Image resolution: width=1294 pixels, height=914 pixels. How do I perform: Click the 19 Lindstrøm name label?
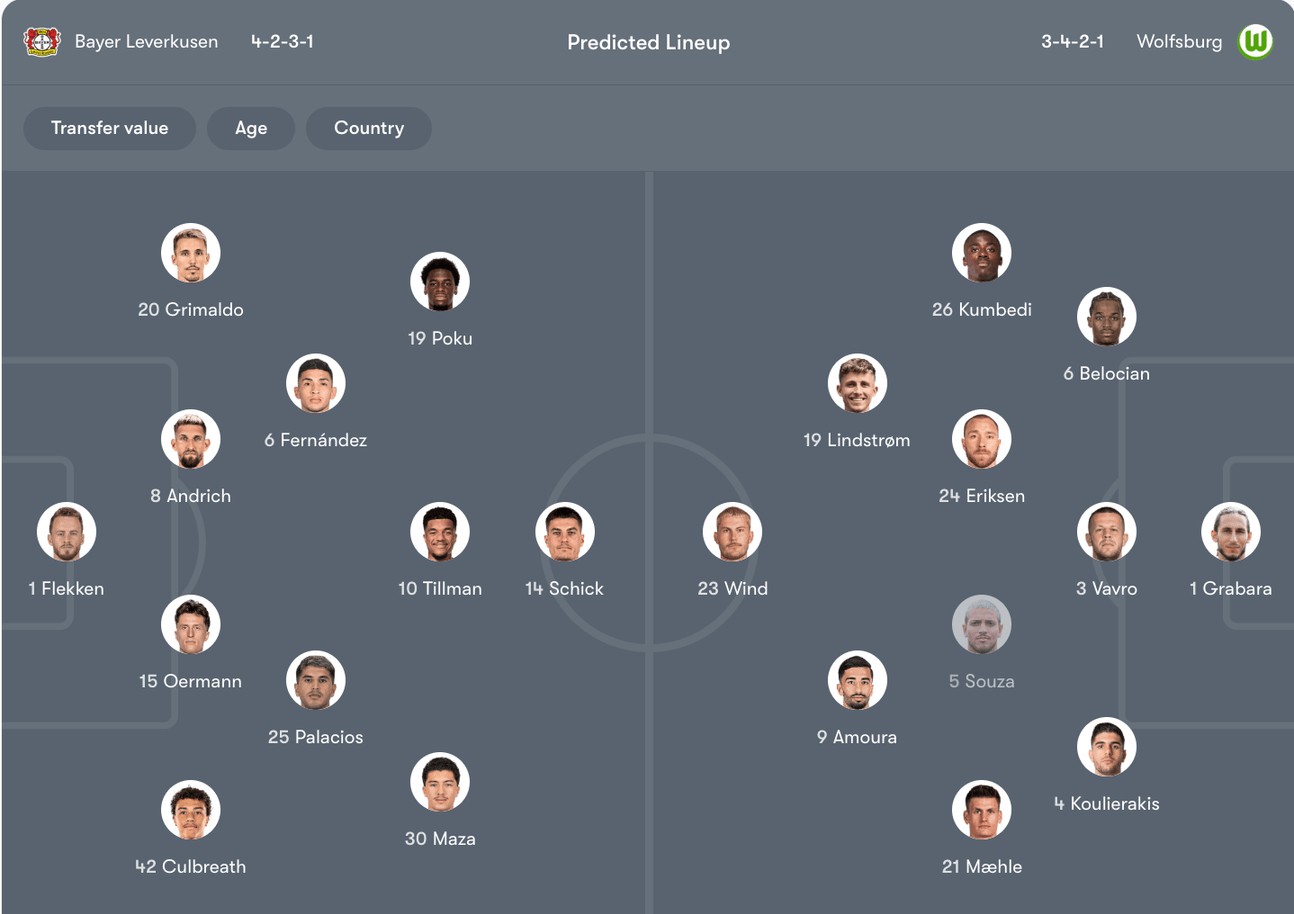pyautogui.click(x=857, y=440)
